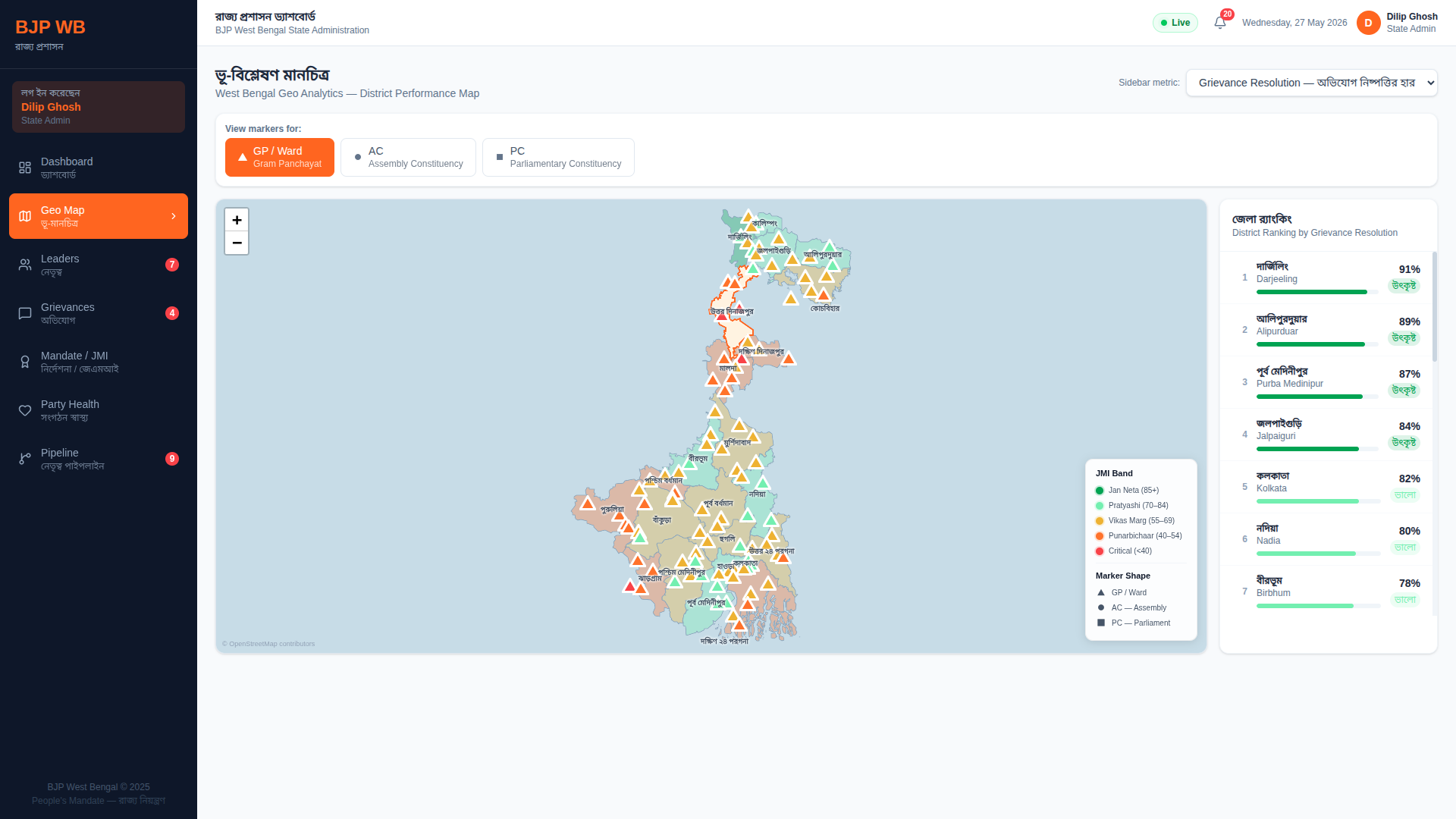Click the logged-in user card in the sidebar

click(x=99, y=107)
